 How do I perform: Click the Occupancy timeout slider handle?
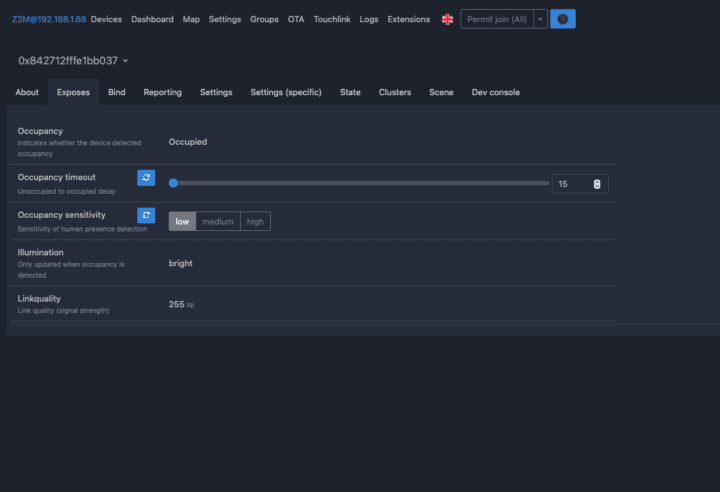coord(174,183)
